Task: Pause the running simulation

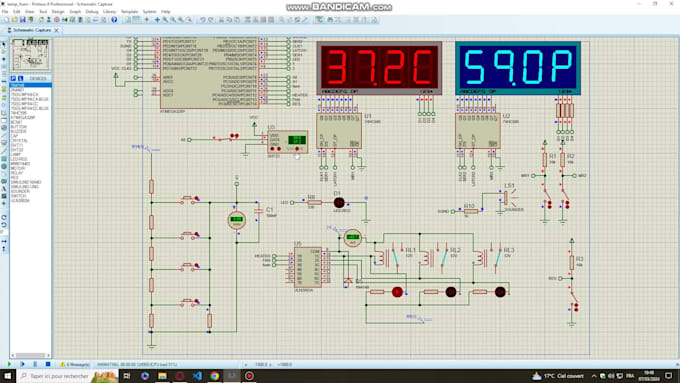Action: click(x=35, y=364)
